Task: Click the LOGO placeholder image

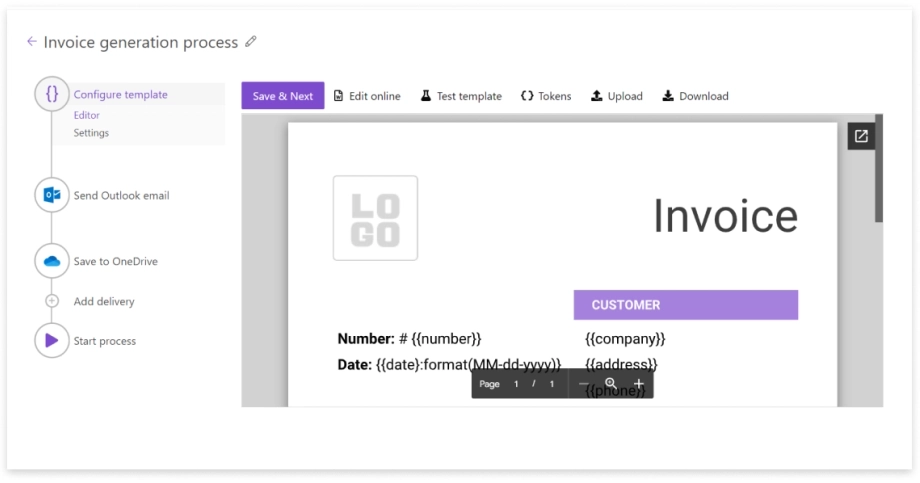Action: pos(376,218)
